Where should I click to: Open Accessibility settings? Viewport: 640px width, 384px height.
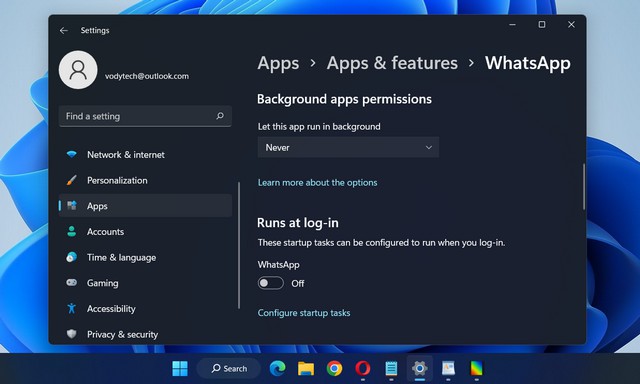pyautogui.click(x=145, y=309)
